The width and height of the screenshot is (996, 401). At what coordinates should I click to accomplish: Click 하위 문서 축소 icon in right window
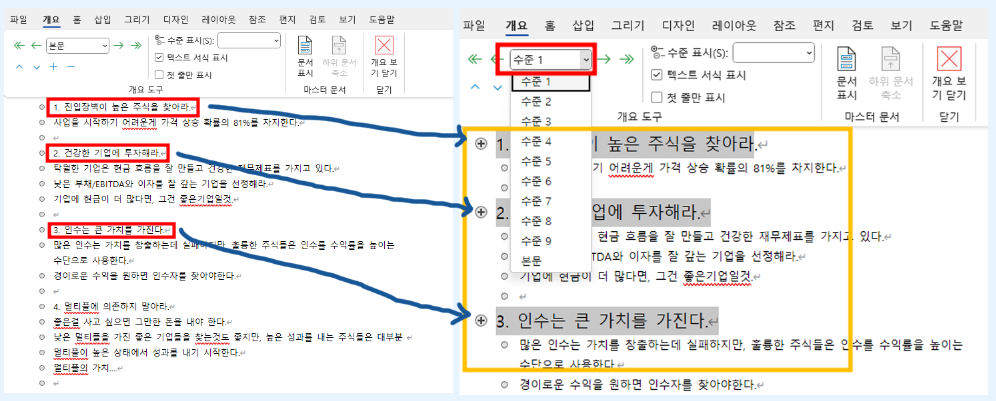tap(891, 58)
